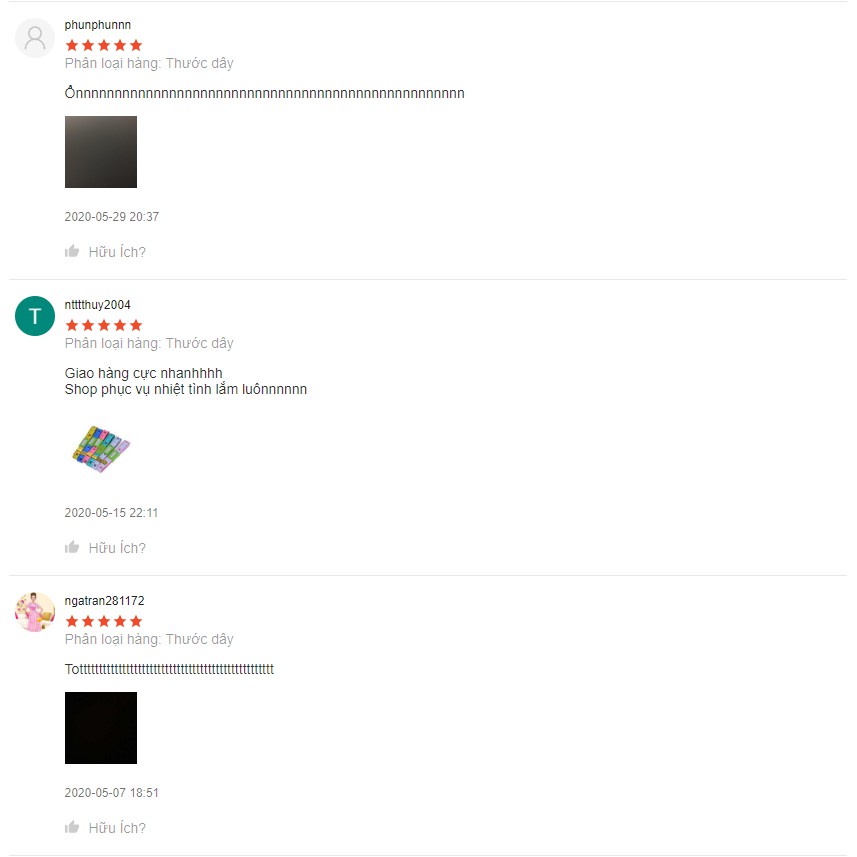The height and width of the screenshot is (857, 857).
Task: Click the review text Giao hàng cực nhanhhhh
Action: pyautogui.click(x=144, y=373)
